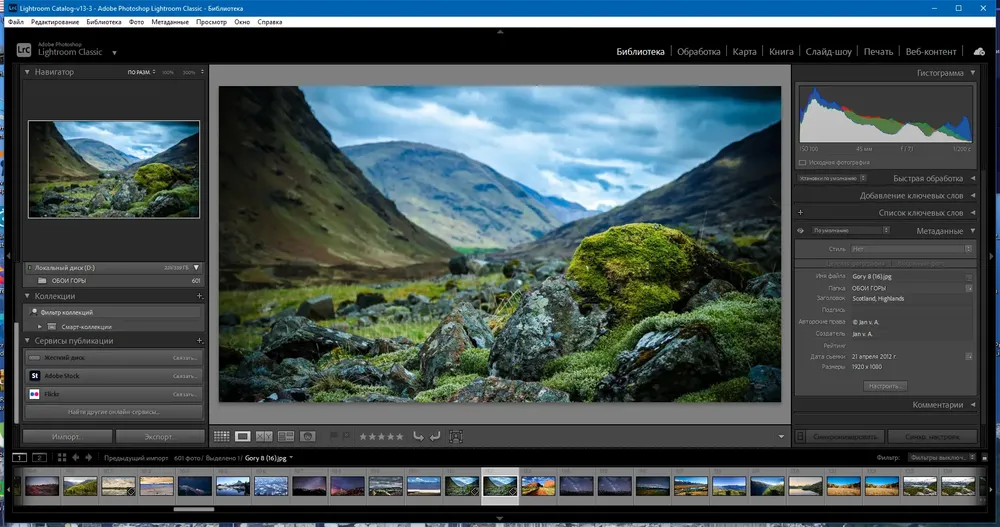
Task: Click the Экспорт button
Action: (x=159, y=437)
